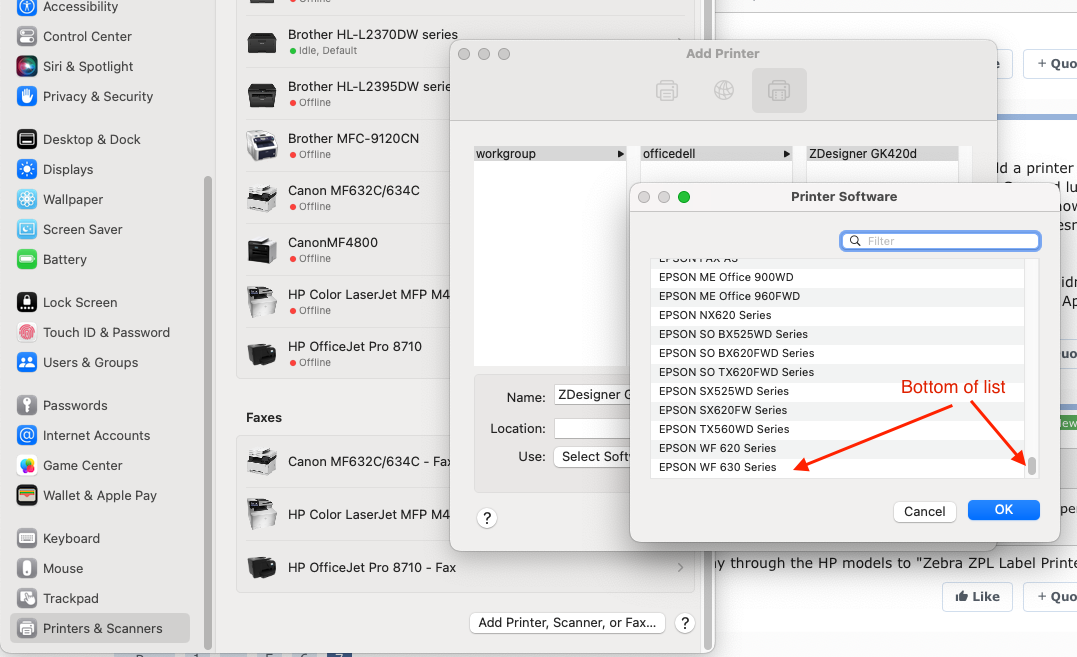Open Control Center settings icon
Image resolution: width=1077 pixels, height=657 pixels.
point(27,36)
